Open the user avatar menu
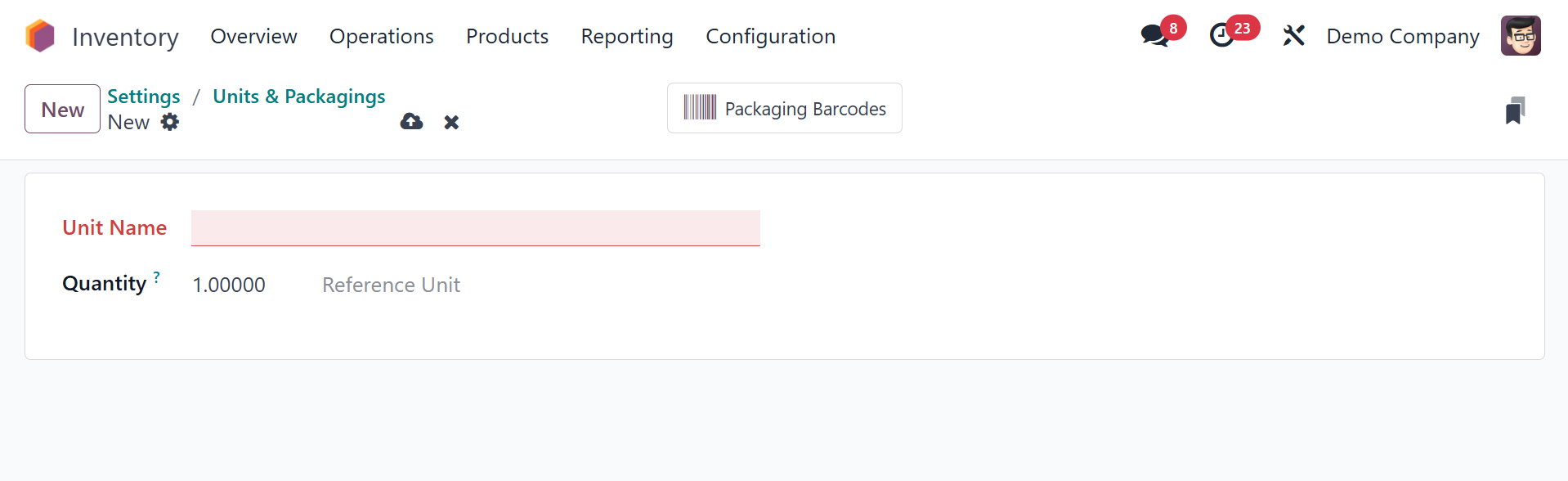 1520,36
